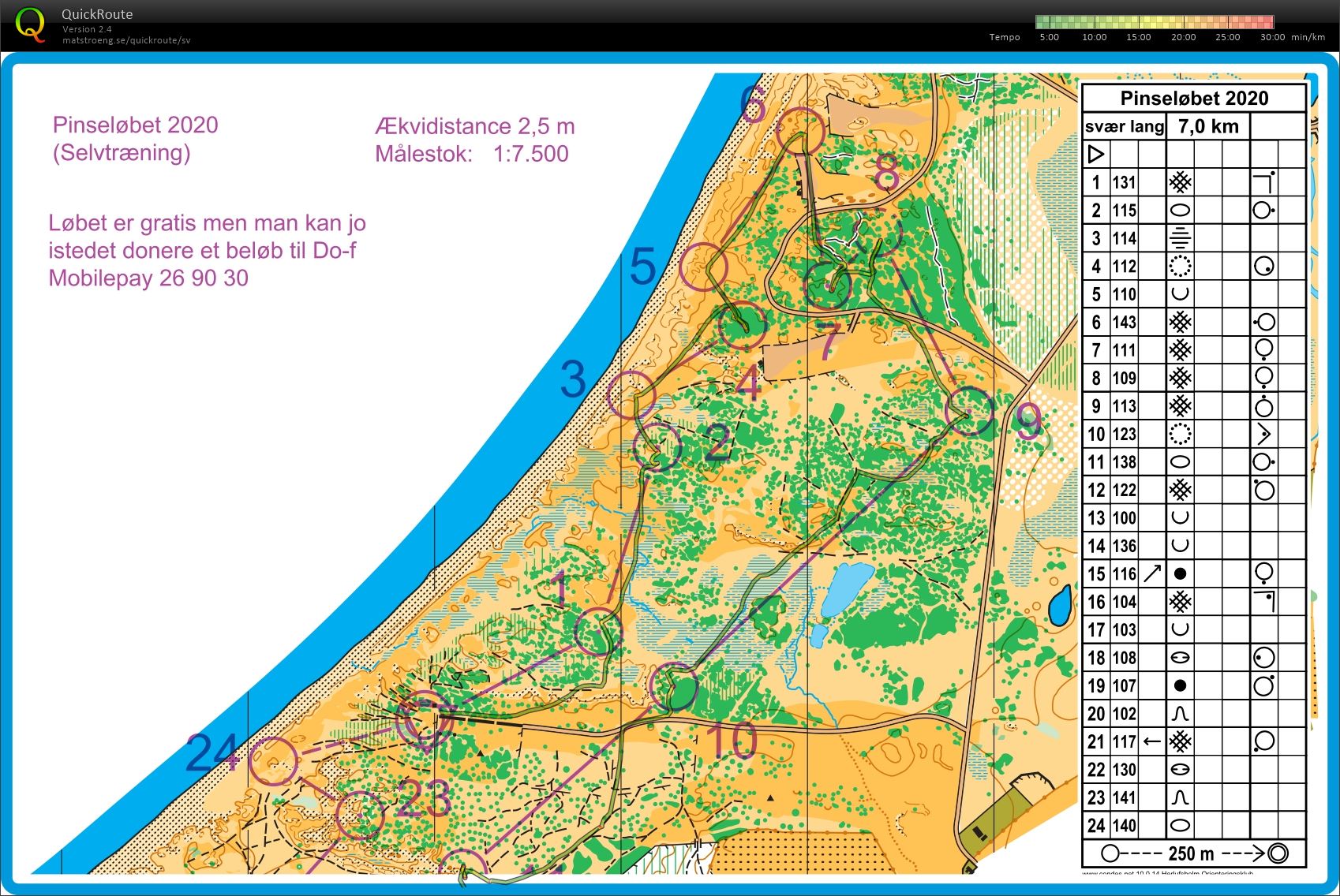The height and width of the screenshot is (896, 1340).
Task: Click control code 140 in row 24
Action: (x=1125, y=826)
